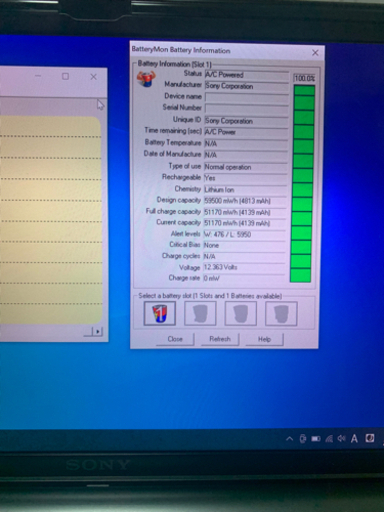Click the BatteryMon window X button
The height and width of the screenshot is (512, 384).
tap(315, 53)
